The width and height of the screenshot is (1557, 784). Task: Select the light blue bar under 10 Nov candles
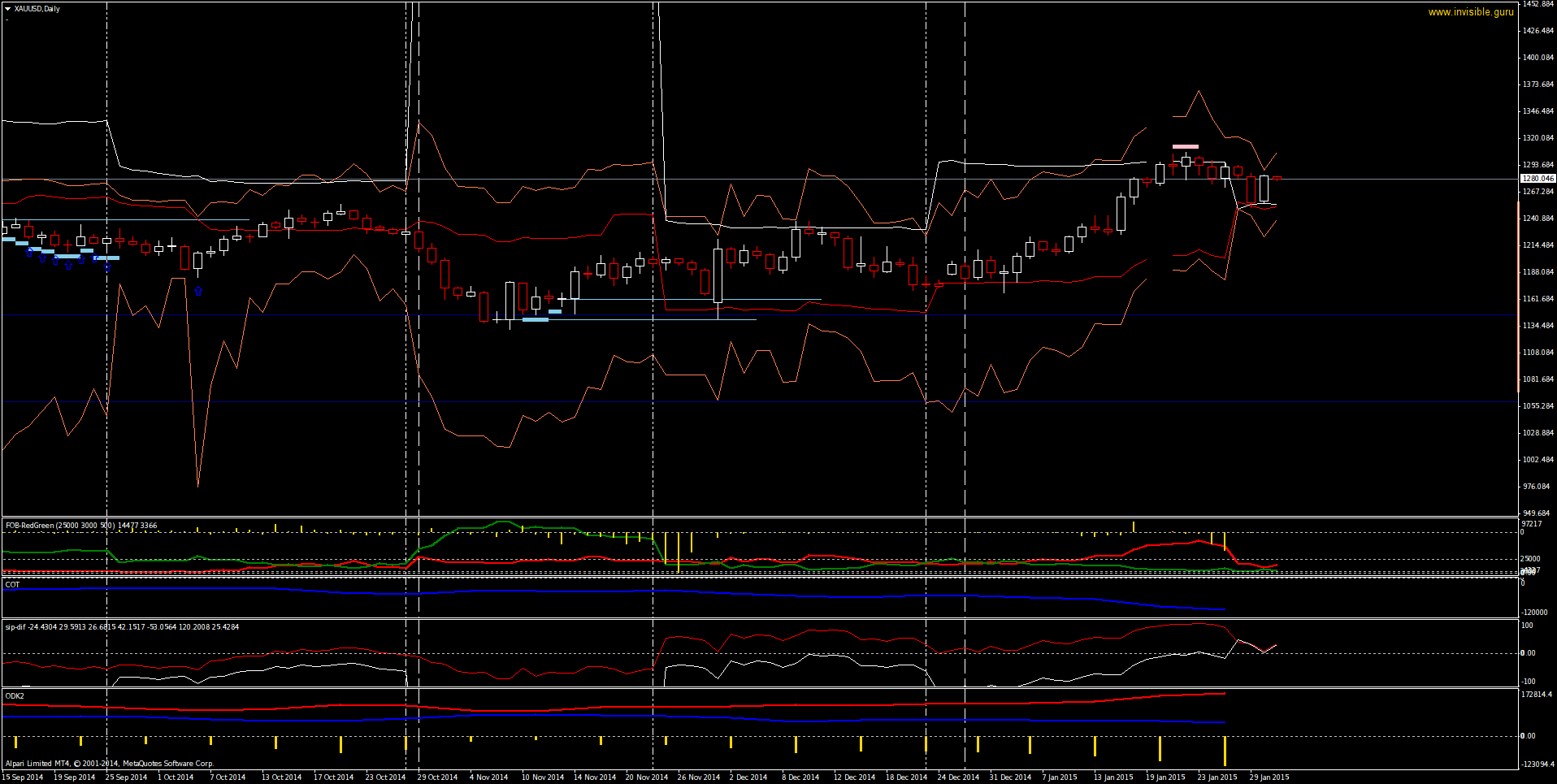point(535,320)
